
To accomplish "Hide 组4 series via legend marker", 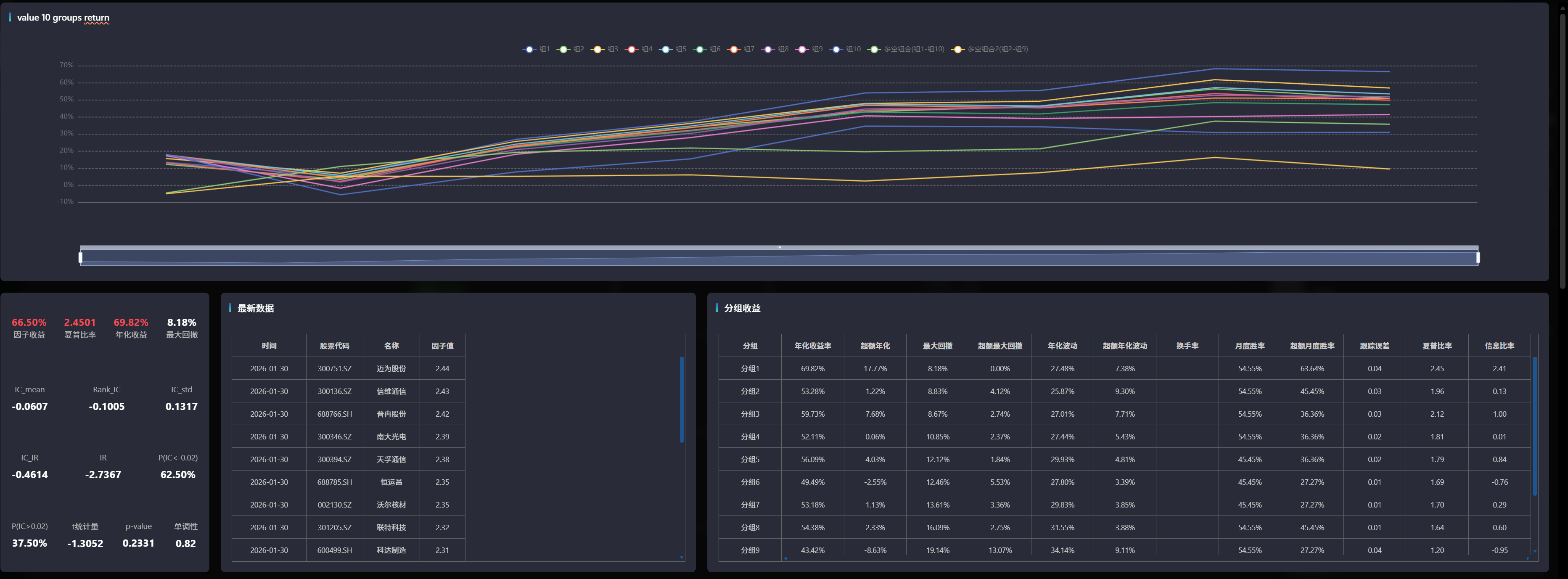I will [631, 49].
